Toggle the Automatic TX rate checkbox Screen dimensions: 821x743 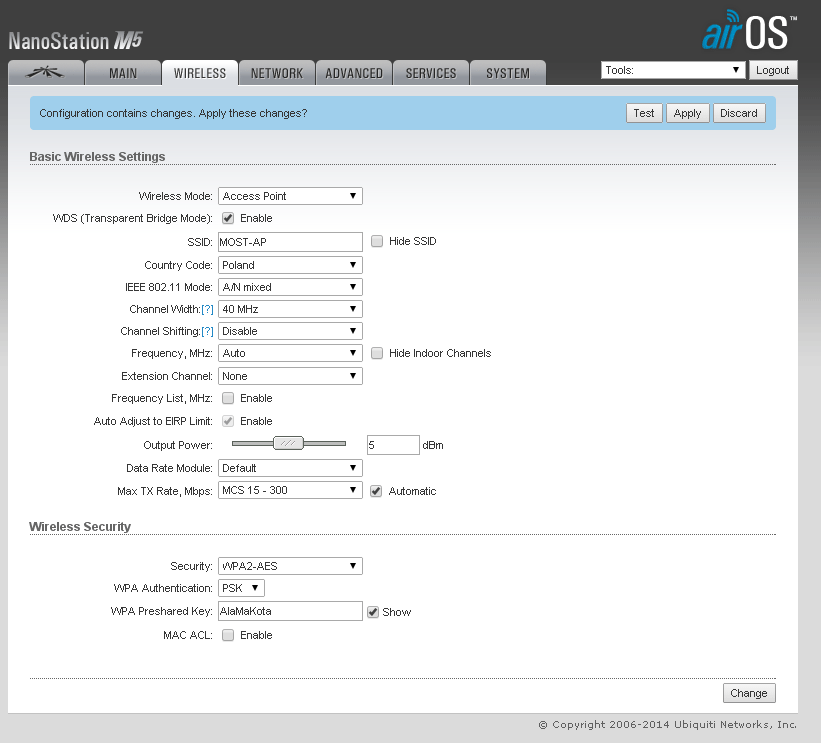pyautogui.click(x=376, y=491)
